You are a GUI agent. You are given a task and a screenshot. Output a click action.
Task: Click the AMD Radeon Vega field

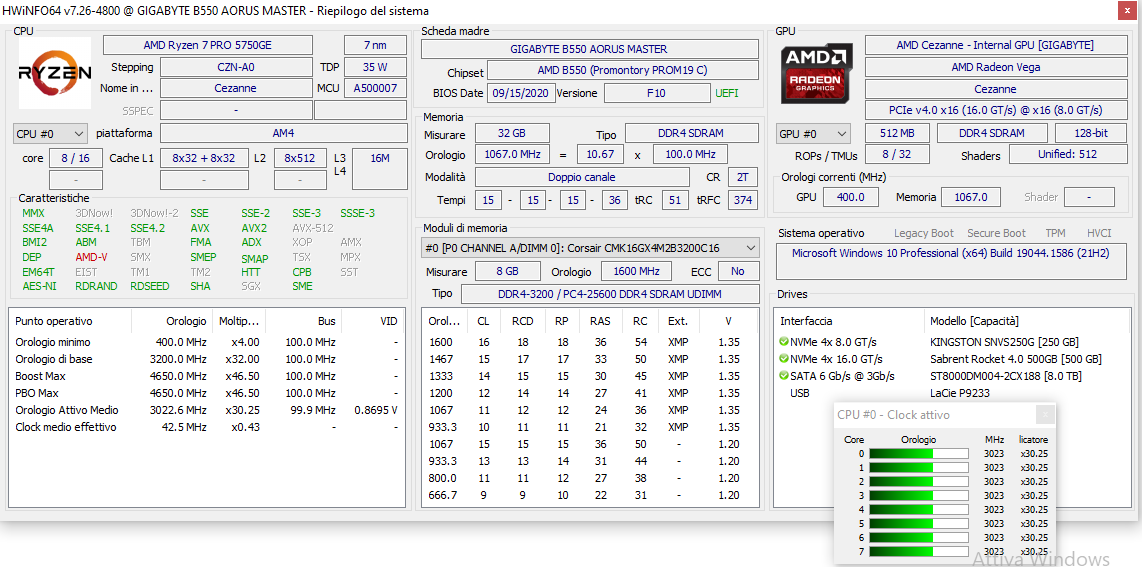pyautogui.click(x=995, y=67)
